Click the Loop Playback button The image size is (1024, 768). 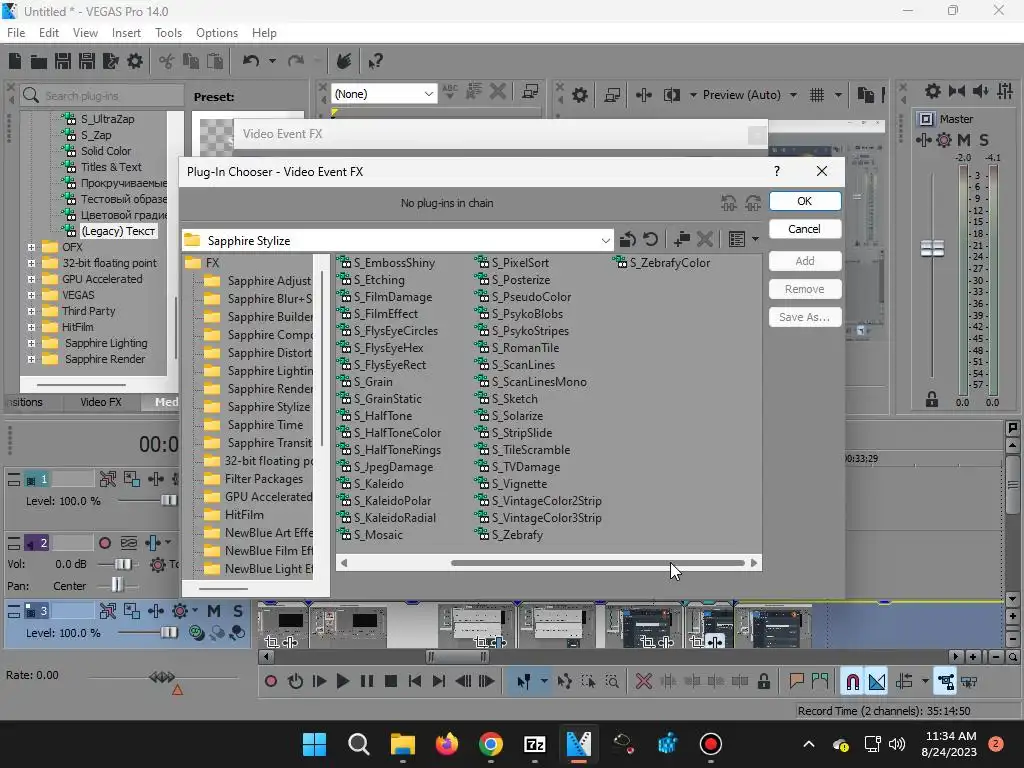click(x=295, y=682)
